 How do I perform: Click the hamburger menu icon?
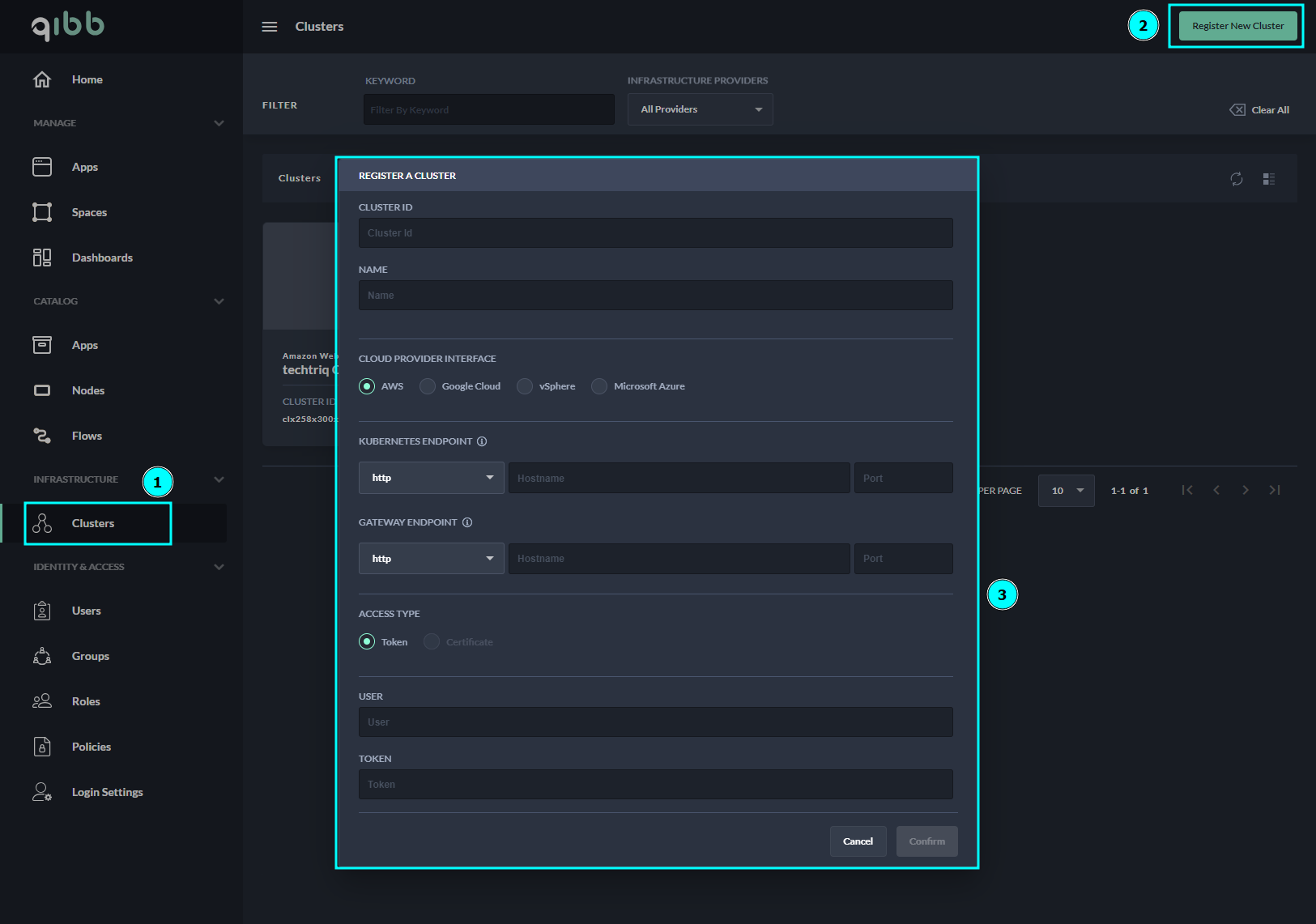click(270, 27)
